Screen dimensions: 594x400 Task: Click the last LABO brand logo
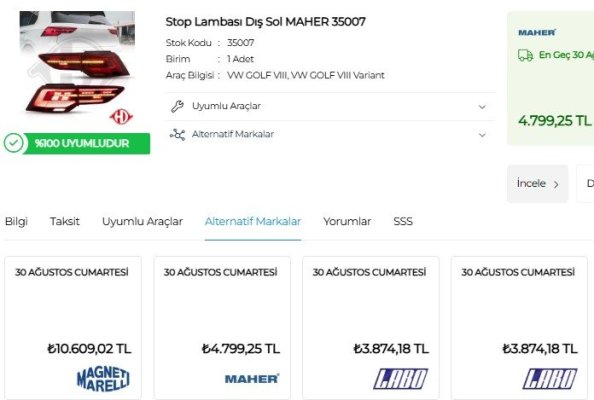550,379
